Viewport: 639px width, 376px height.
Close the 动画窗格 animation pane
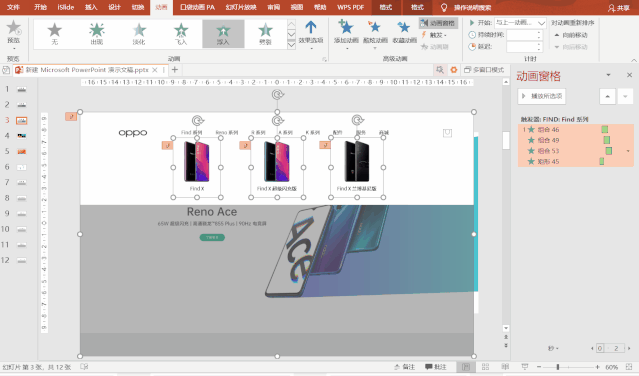click(629, 75)
